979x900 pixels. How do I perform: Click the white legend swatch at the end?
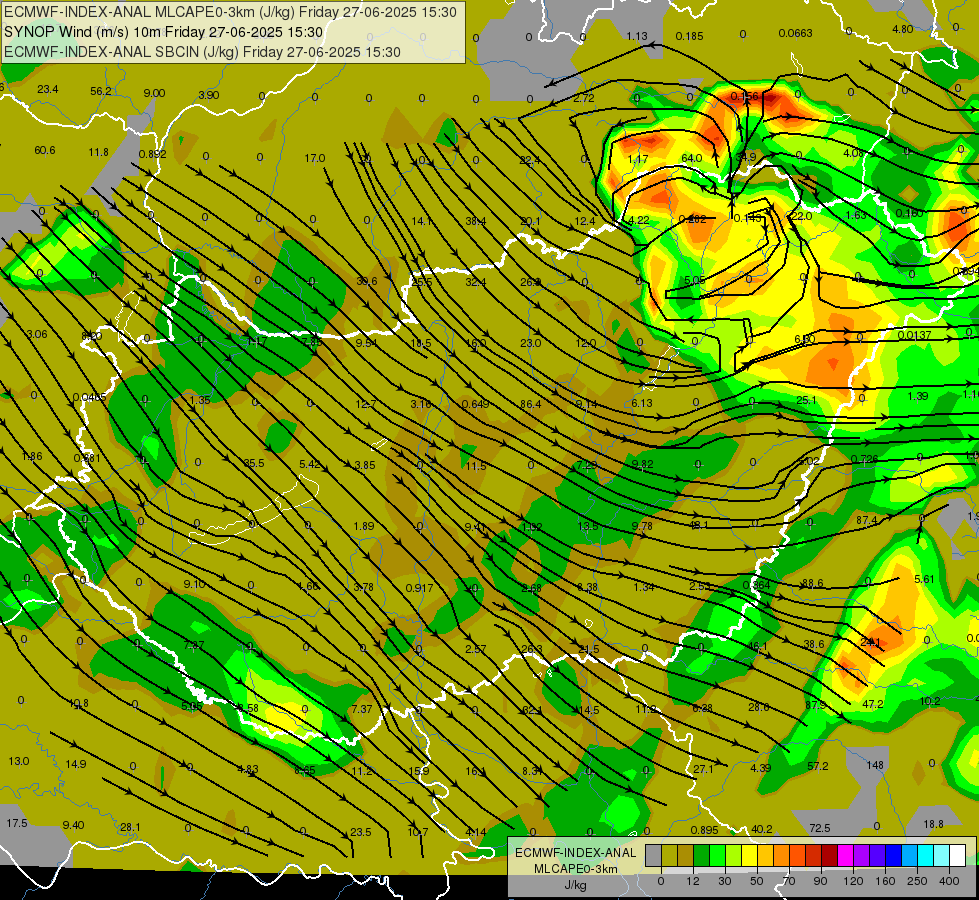[957, 855]
